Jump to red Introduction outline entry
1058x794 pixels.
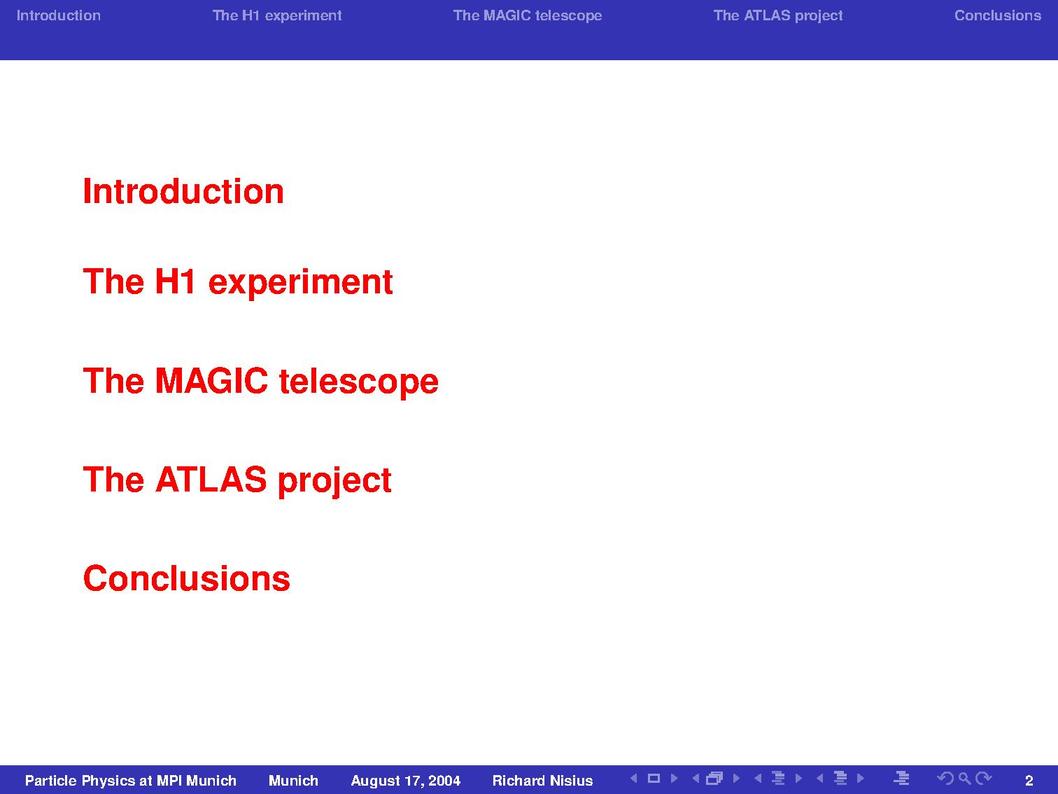(x=183, y=191)
